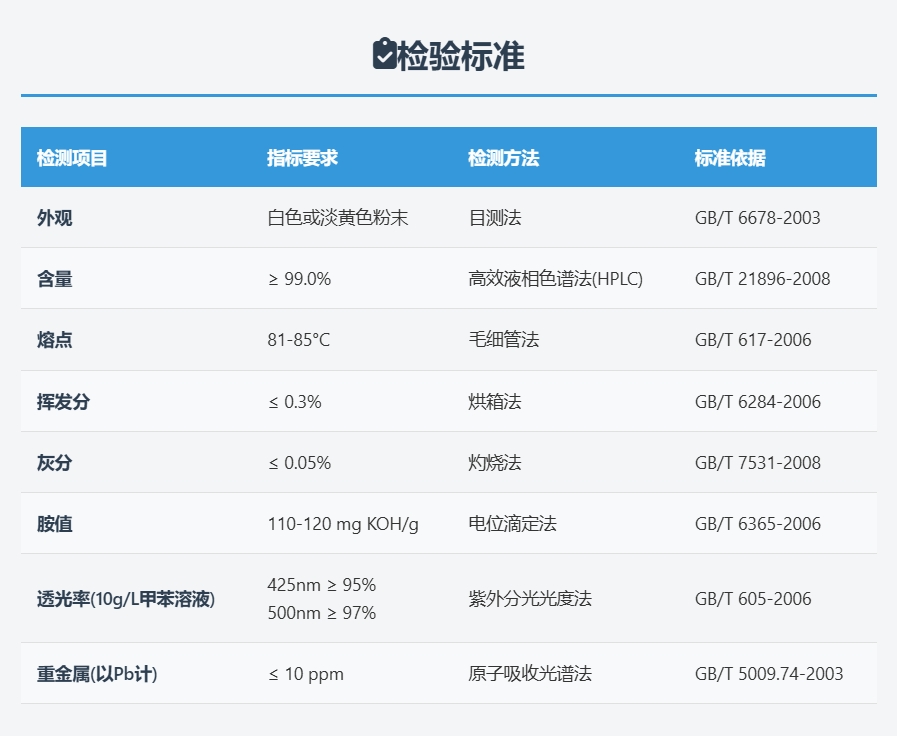Click the GB/T 21896-2008 standard cell
This screenshot has height=736, width=897.
pyautogui.click(x=763, y=279)
